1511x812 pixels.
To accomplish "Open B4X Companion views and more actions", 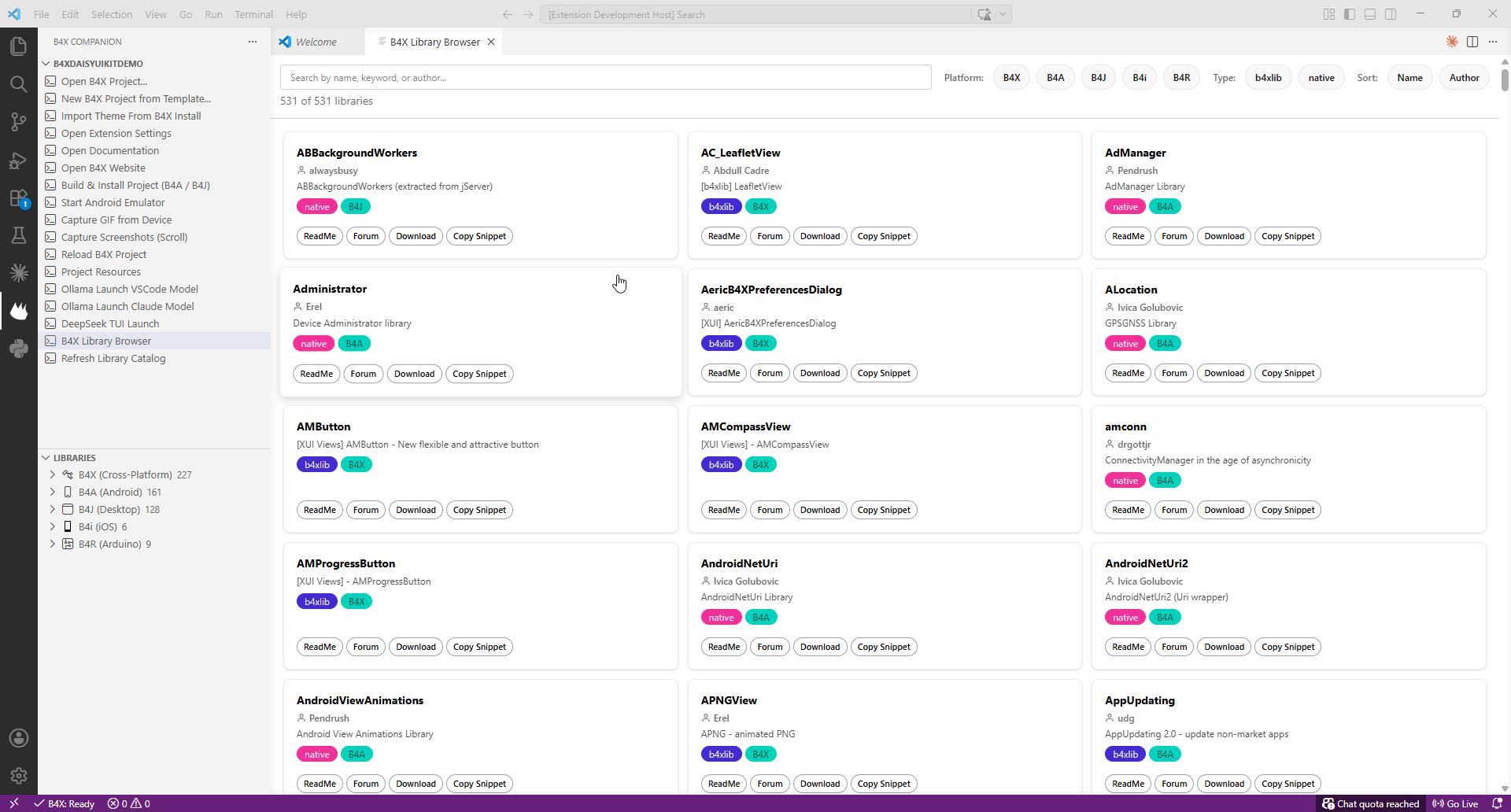I will tap(253, 42).
